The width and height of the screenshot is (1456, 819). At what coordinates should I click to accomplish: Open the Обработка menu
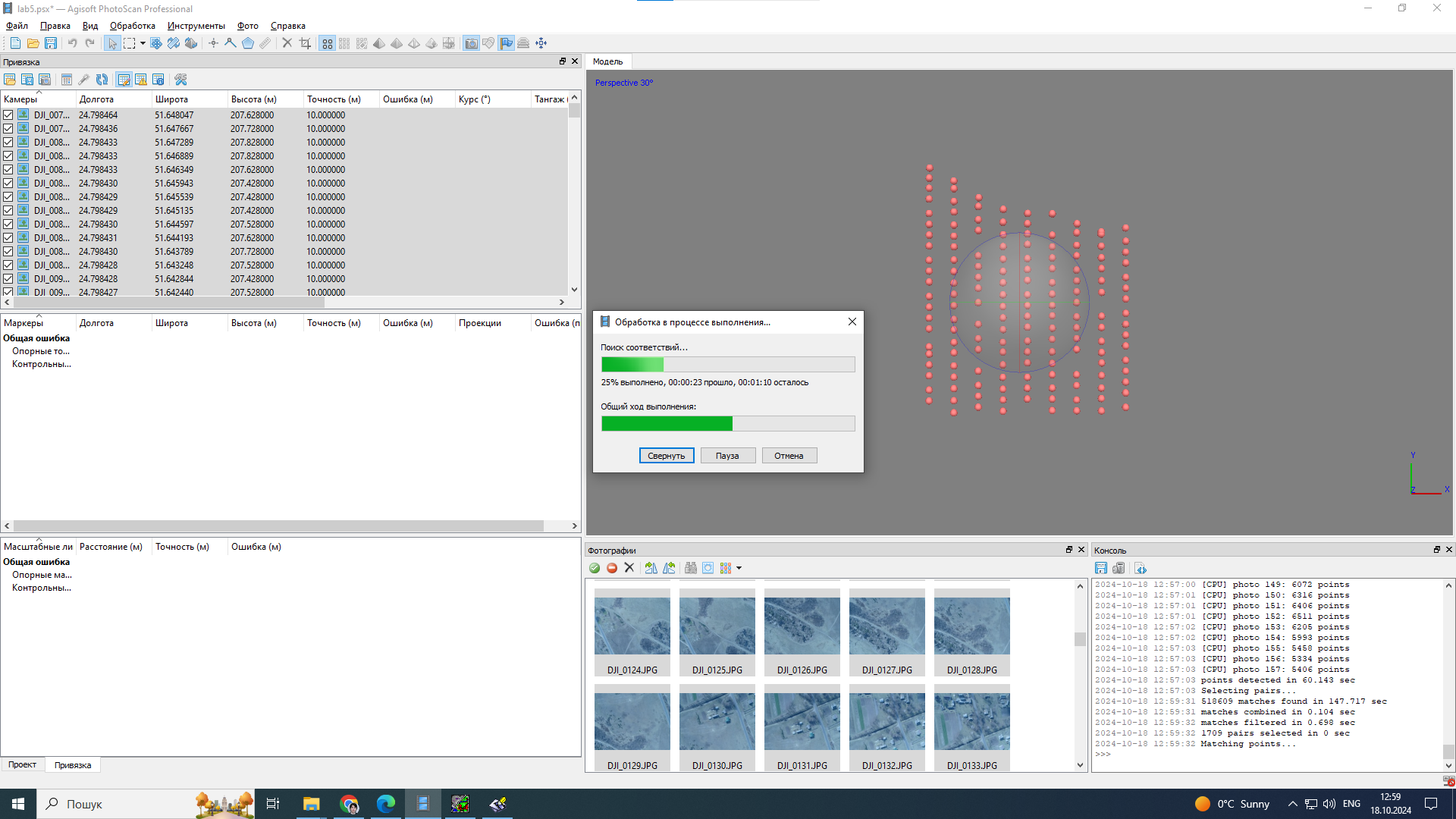(132, 26)
